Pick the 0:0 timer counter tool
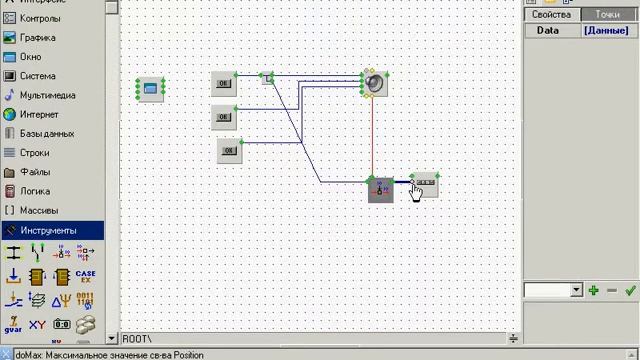The image size is (640, 360). click(62, 324)
